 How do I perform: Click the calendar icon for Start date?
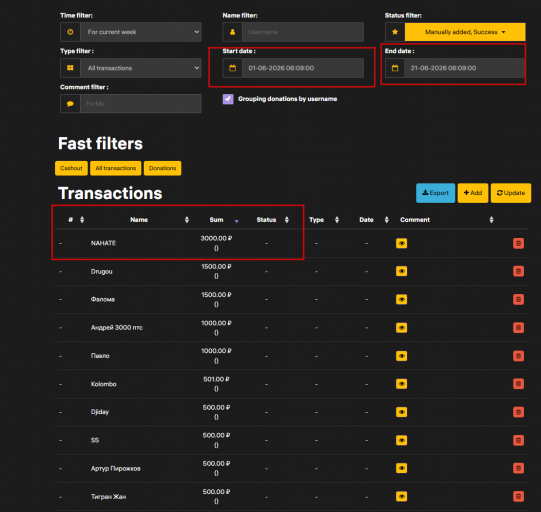pos(233,68)
